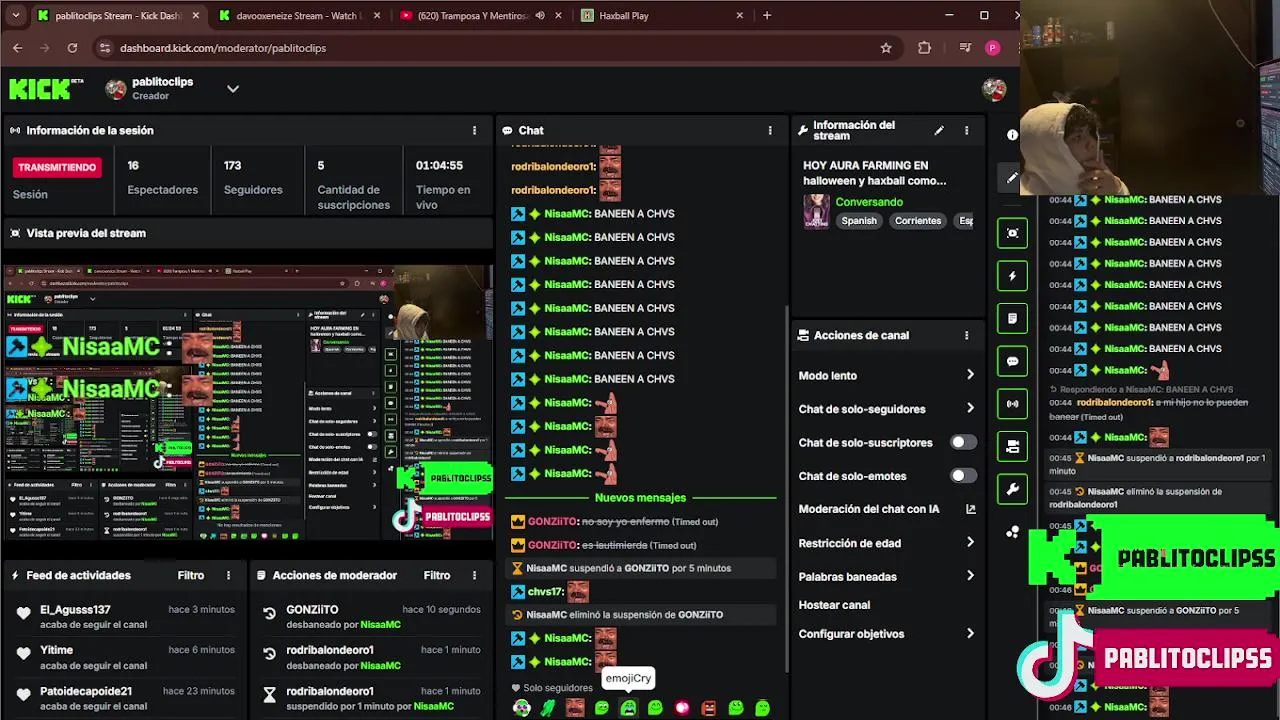
Task: Click the Spanish tag chip
Action: coord(859,221)
